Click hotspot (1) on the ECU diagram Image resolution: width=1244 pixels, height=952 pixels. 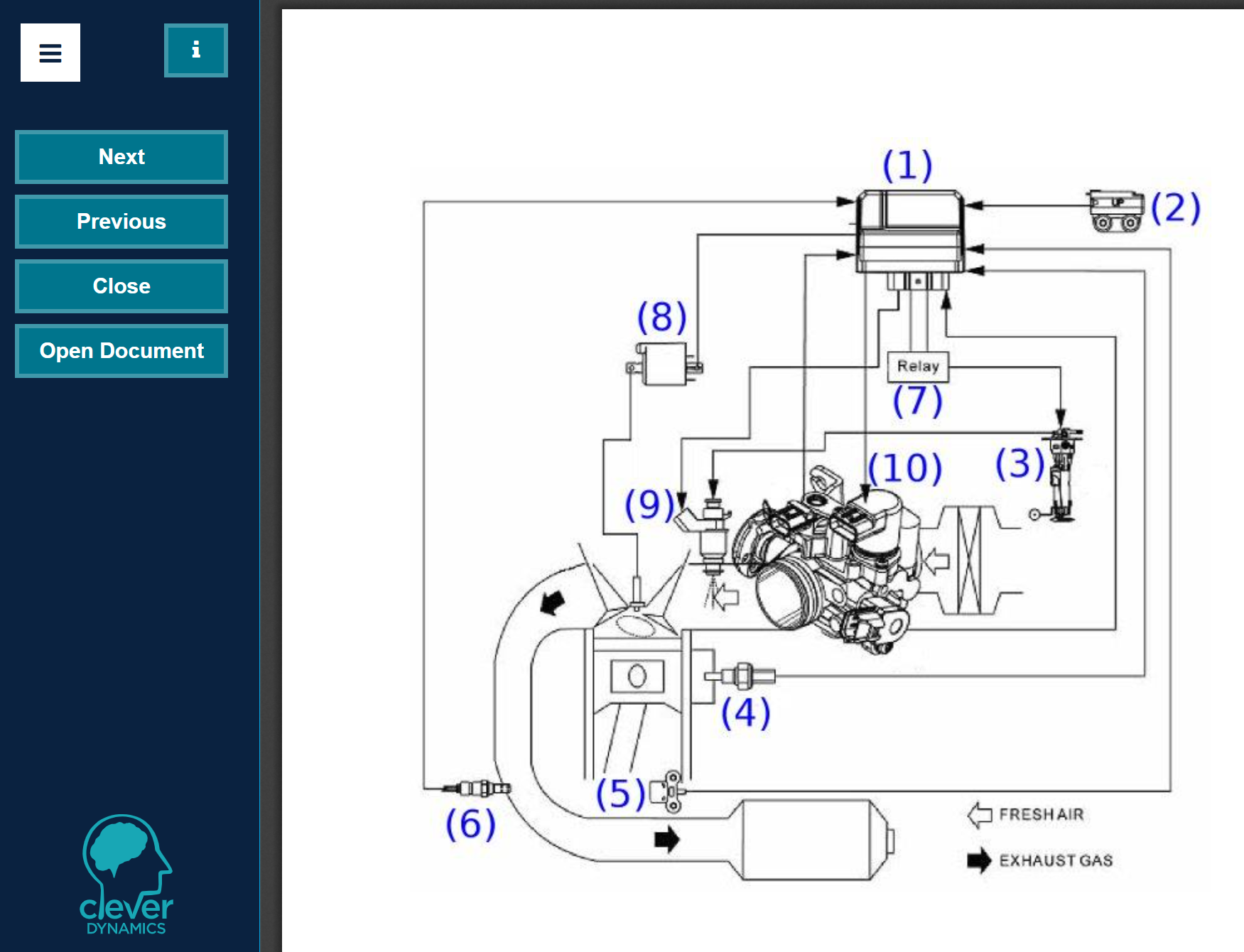click(x=909, y=227)
